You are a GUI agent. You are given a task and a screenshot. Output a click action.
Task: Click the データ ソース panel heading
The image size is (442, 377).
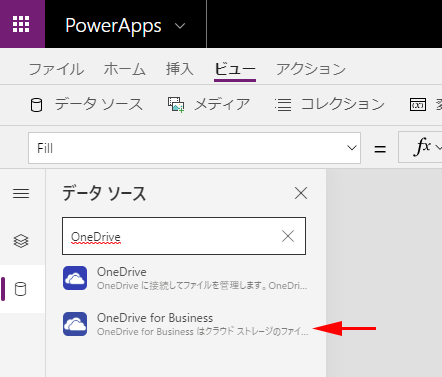click(x=104, y=193)
